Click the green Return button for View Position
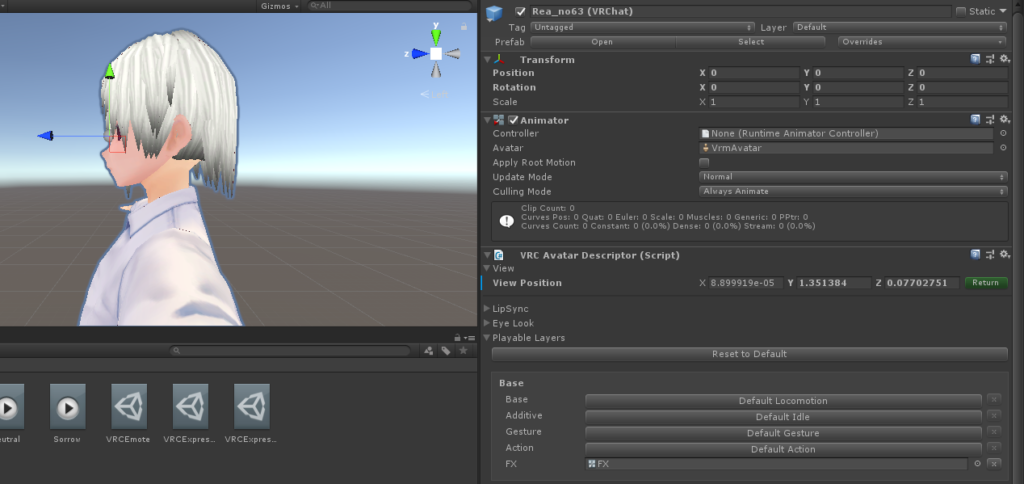The width and height of the screenshot is (1024, 484). (985, 283)
